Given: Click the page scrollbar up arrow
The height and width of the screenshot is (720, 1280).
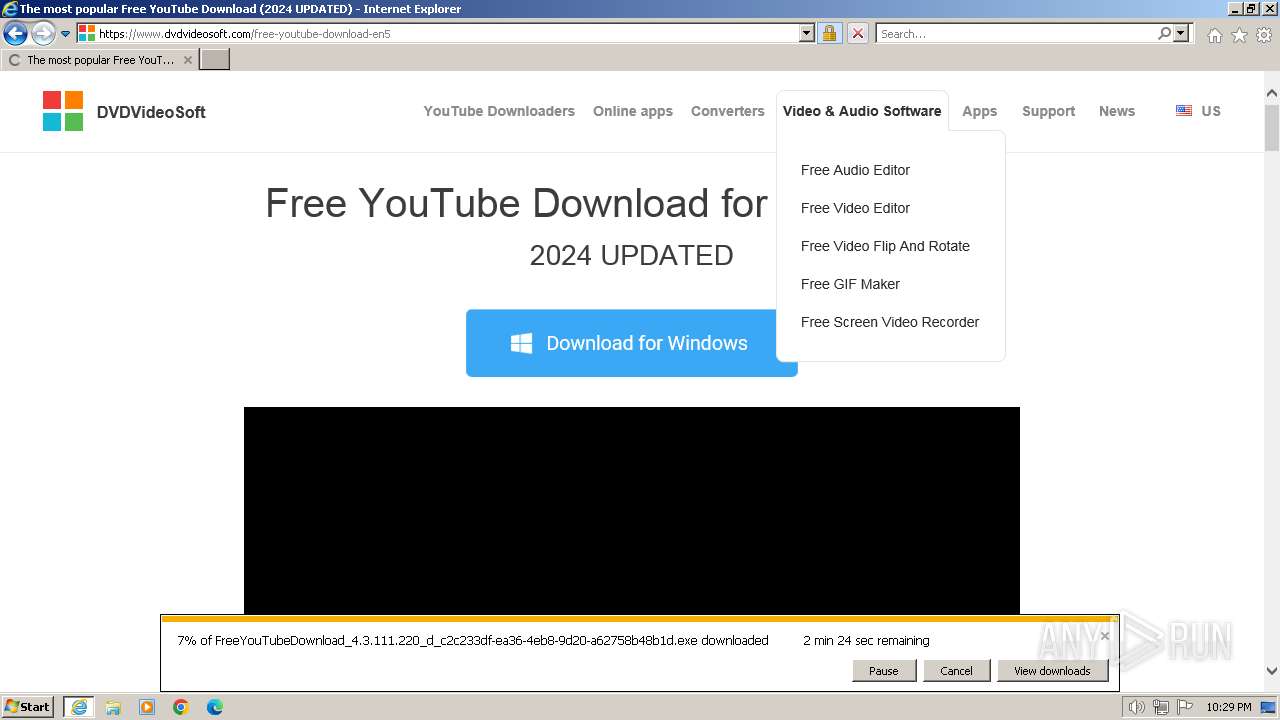Looking at the screenshot, I should point(1272,94).
